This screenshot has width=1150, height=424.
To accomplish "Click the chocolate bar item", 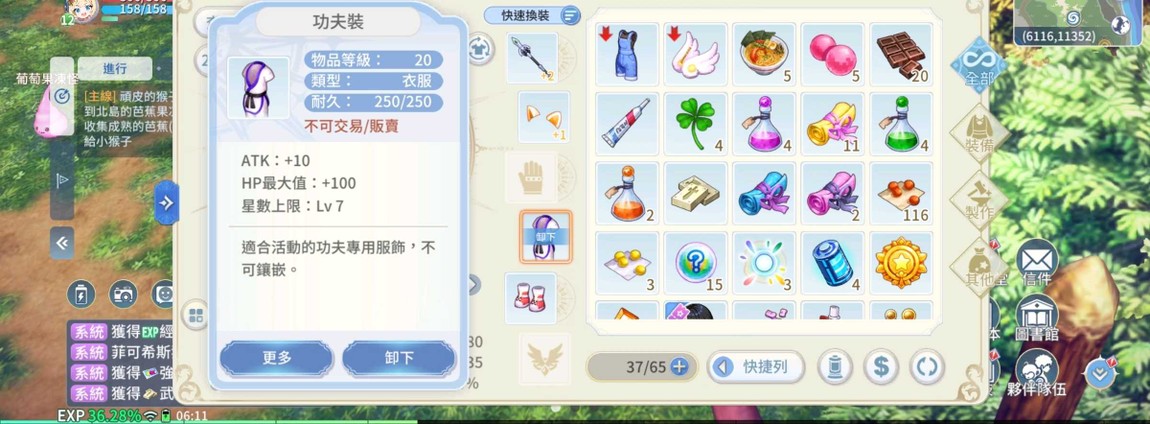I will pyautogui.click(x=901, y=54).
